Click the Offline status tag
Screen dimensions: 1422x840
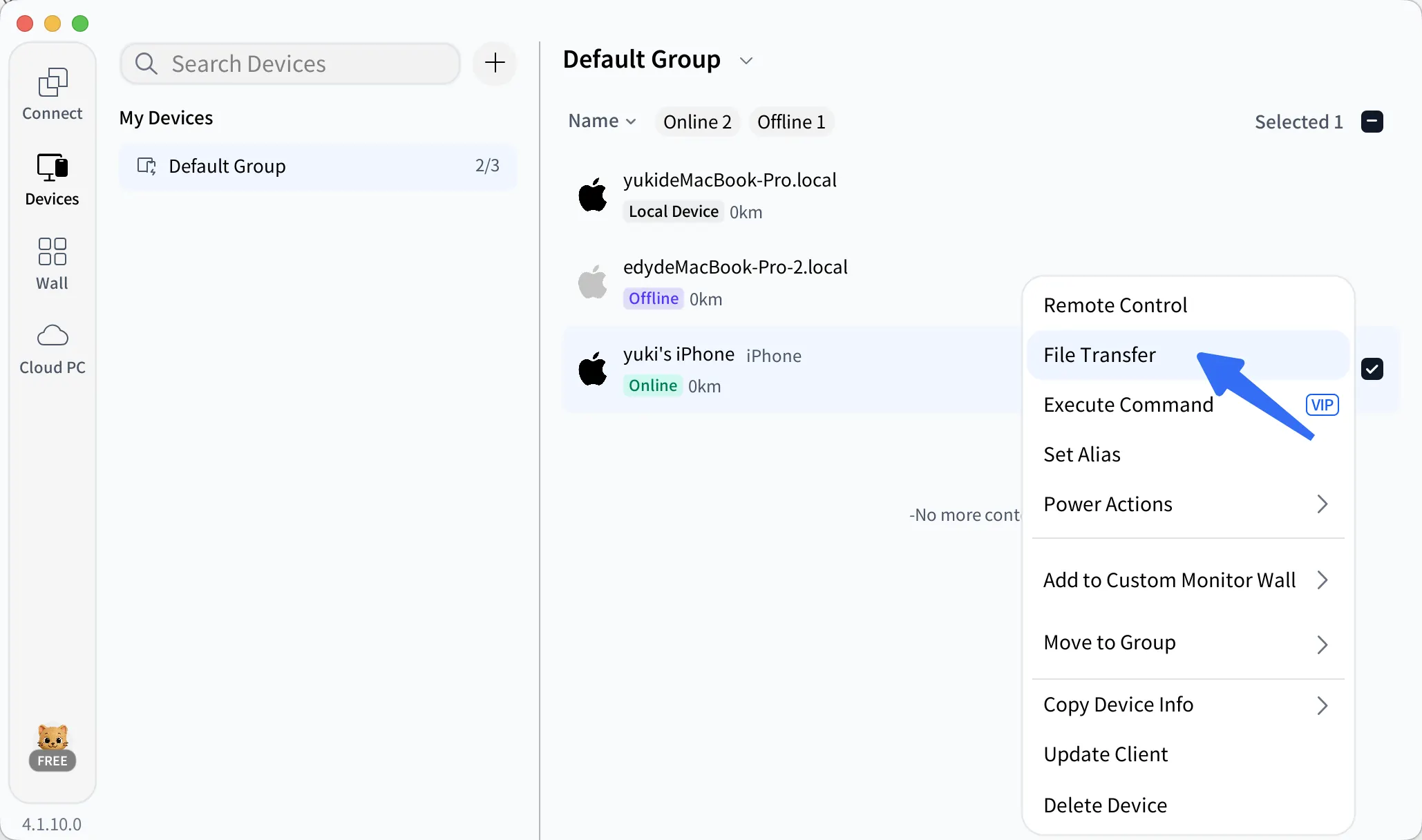tap(654, 298)
